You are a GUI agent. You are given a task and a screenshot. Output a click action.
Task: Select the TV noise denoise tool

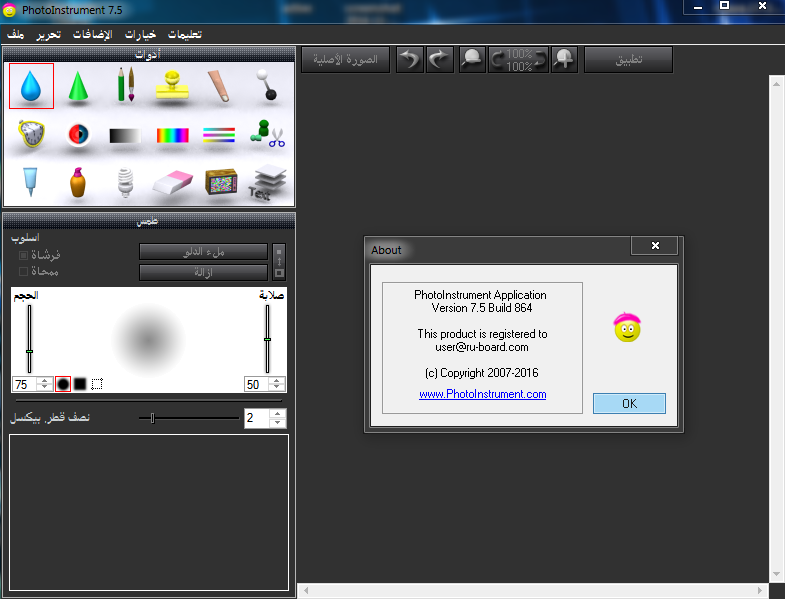point(221,182)
